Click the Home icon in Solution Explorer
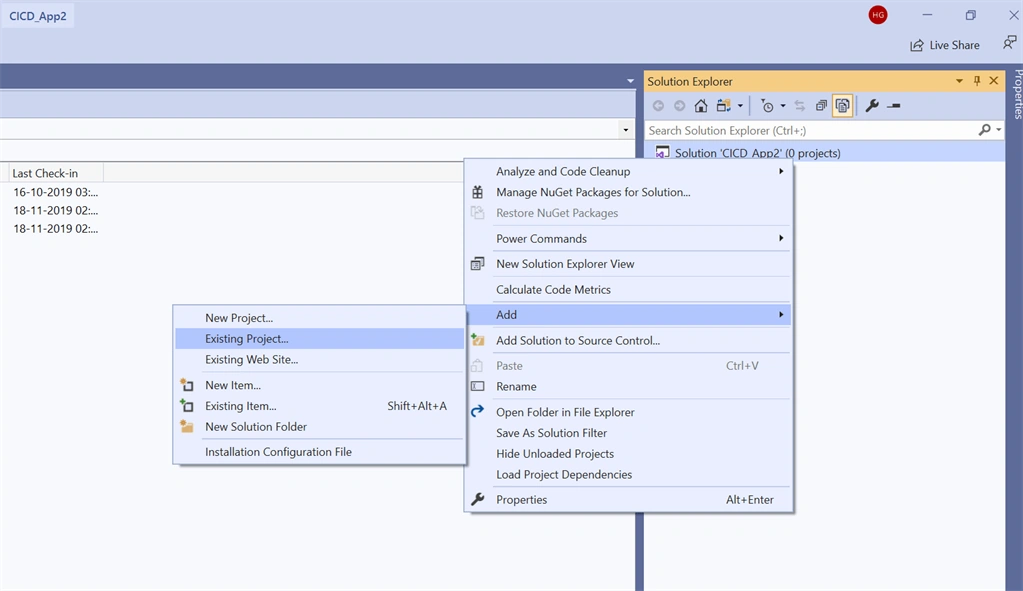 701,106
